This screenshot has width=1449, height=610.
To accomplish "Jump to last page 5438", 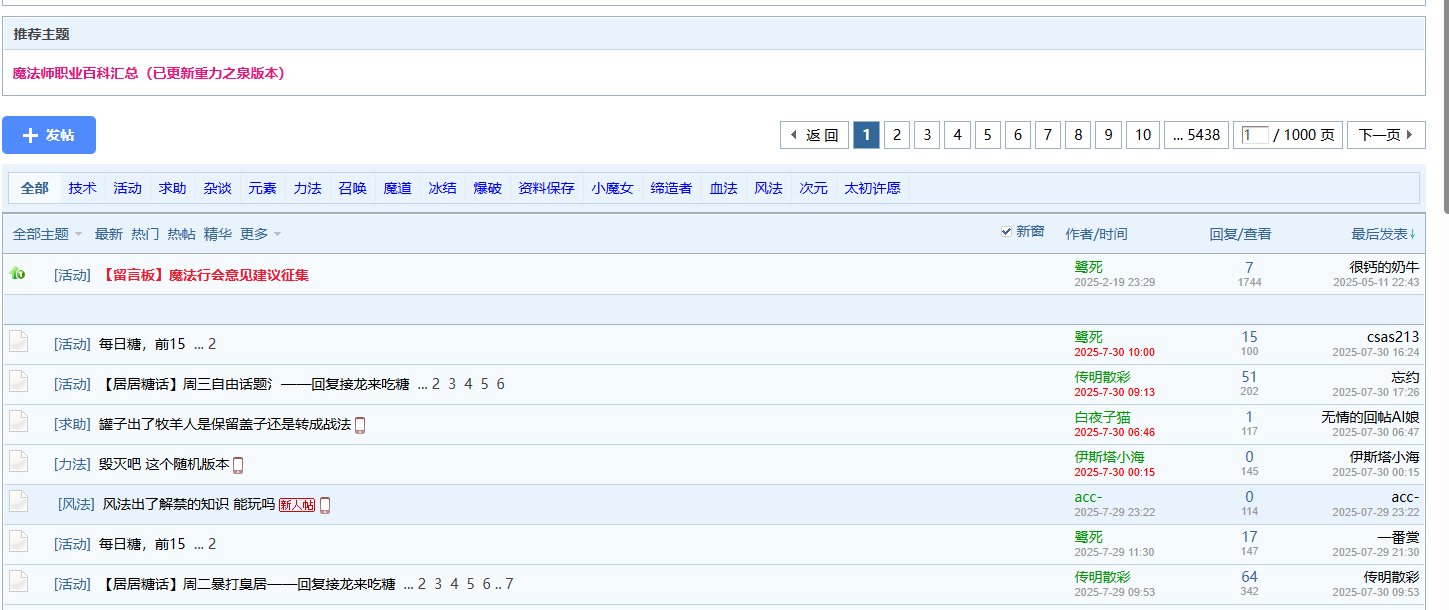I will 1196,135.
